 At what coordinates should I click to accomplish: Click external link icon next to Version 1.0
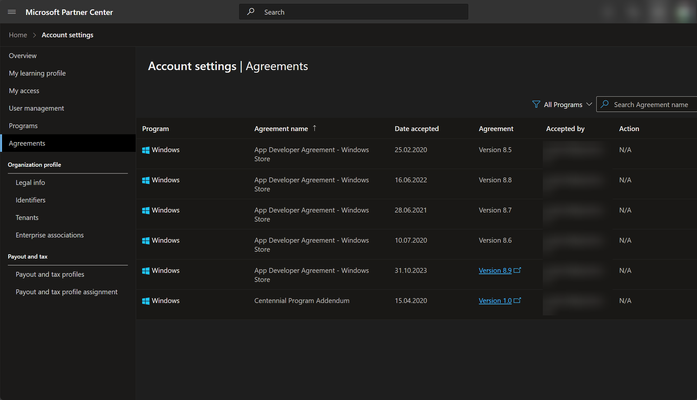pyautogui.click(x=517, y=300)
